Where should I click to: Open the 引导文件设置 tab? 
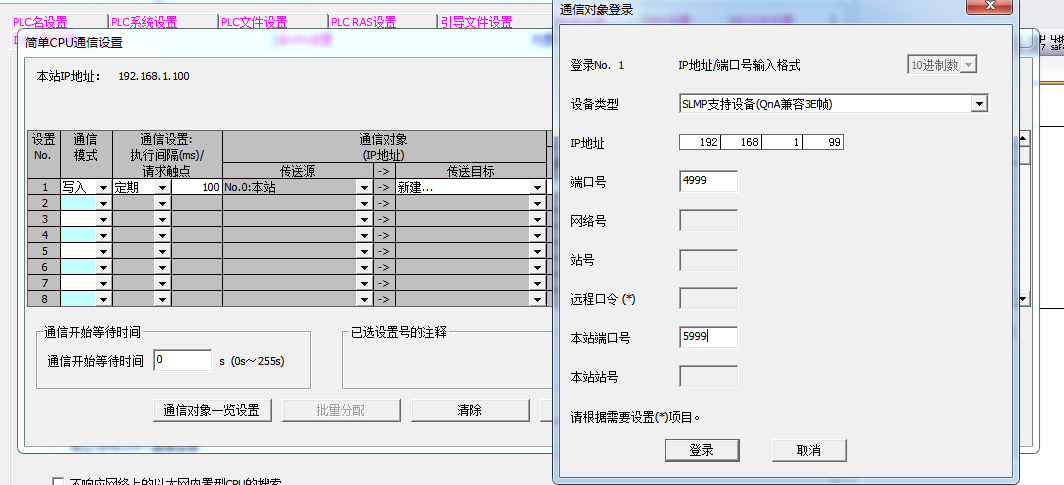[476, 22]
